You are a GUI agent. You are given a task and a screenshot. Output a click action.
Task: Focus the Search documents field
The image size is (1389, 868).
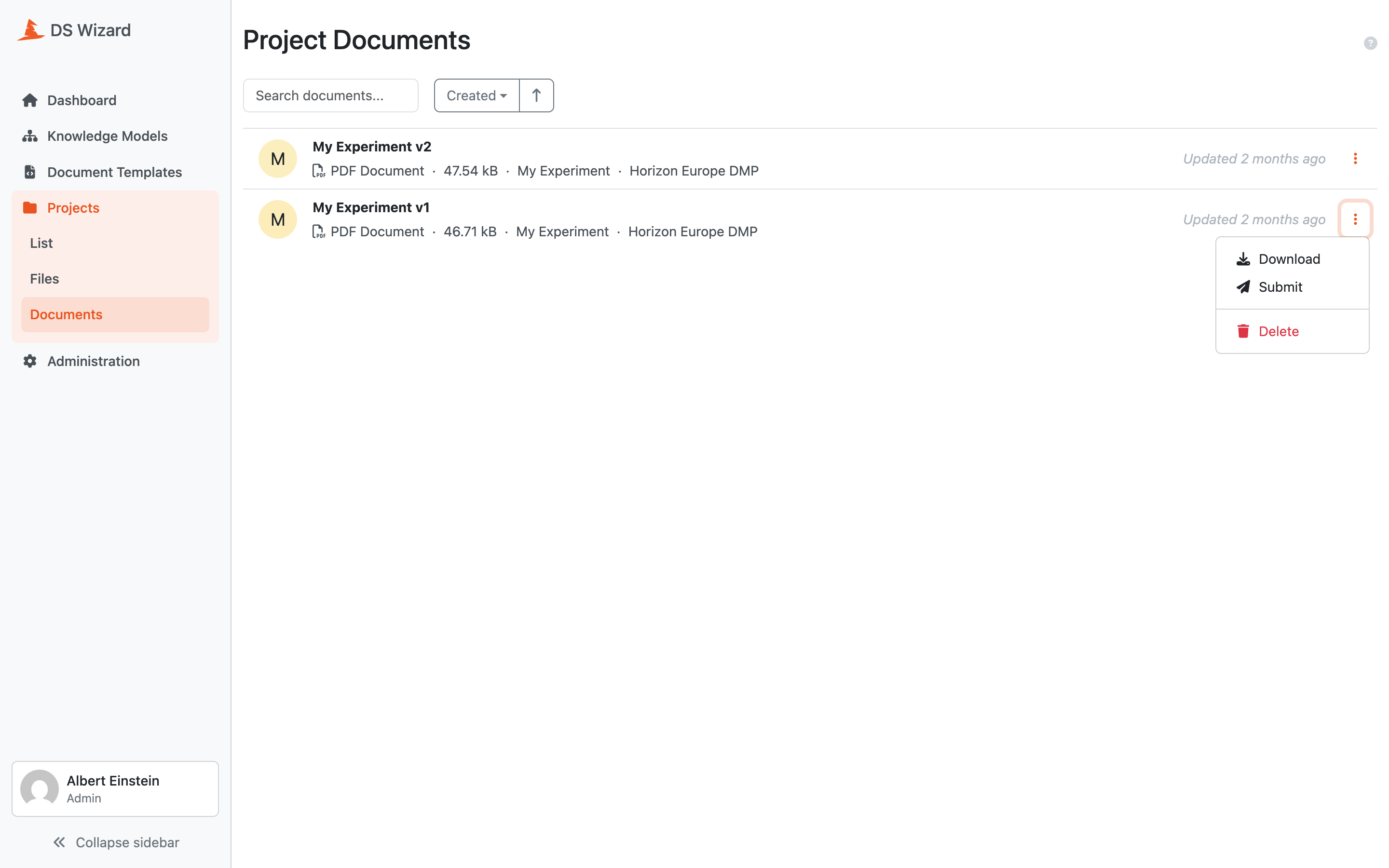point(330,95)
